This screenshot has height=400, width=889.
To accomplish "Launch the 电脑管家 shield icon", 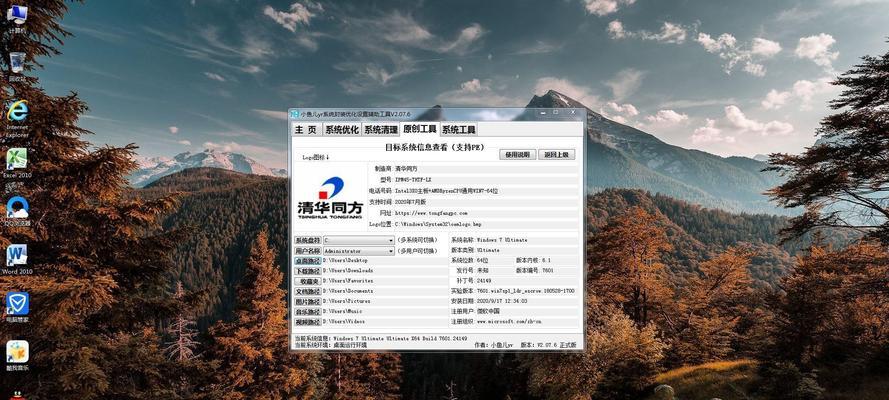I will click(17, 307).
